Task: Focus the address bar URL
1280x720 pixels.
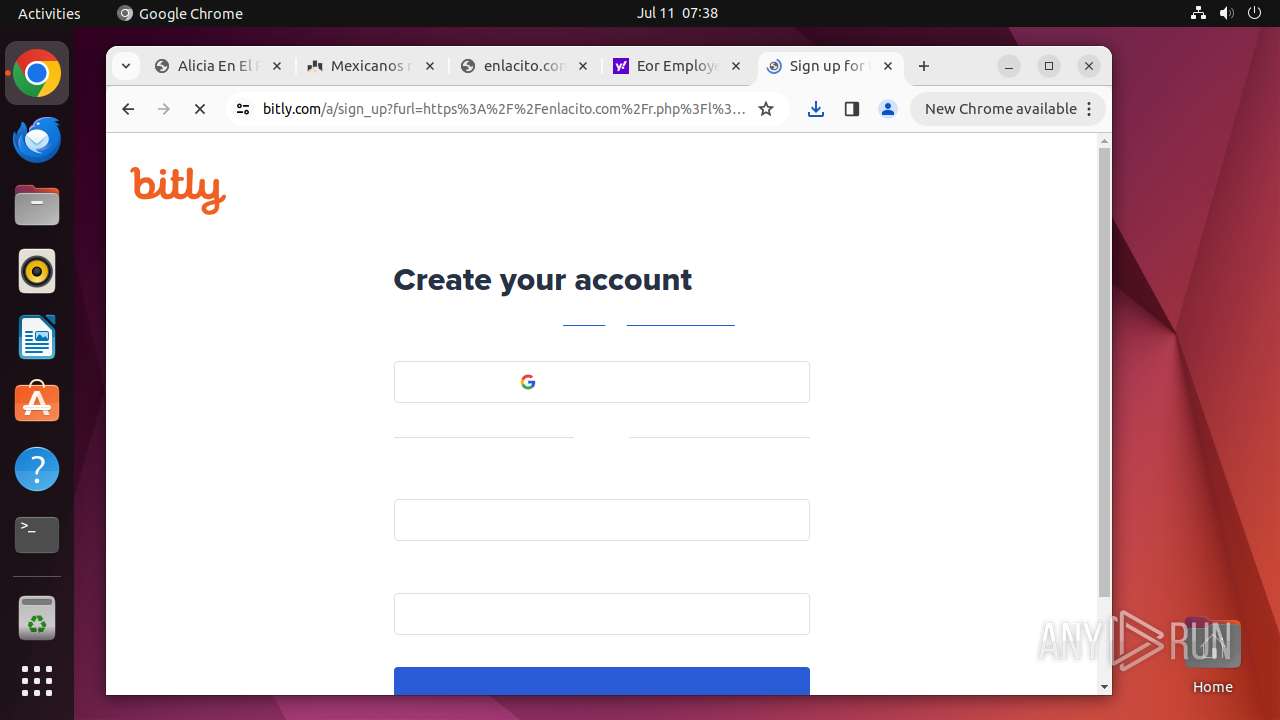Action: pyautogui.click(x=504, y=109)
